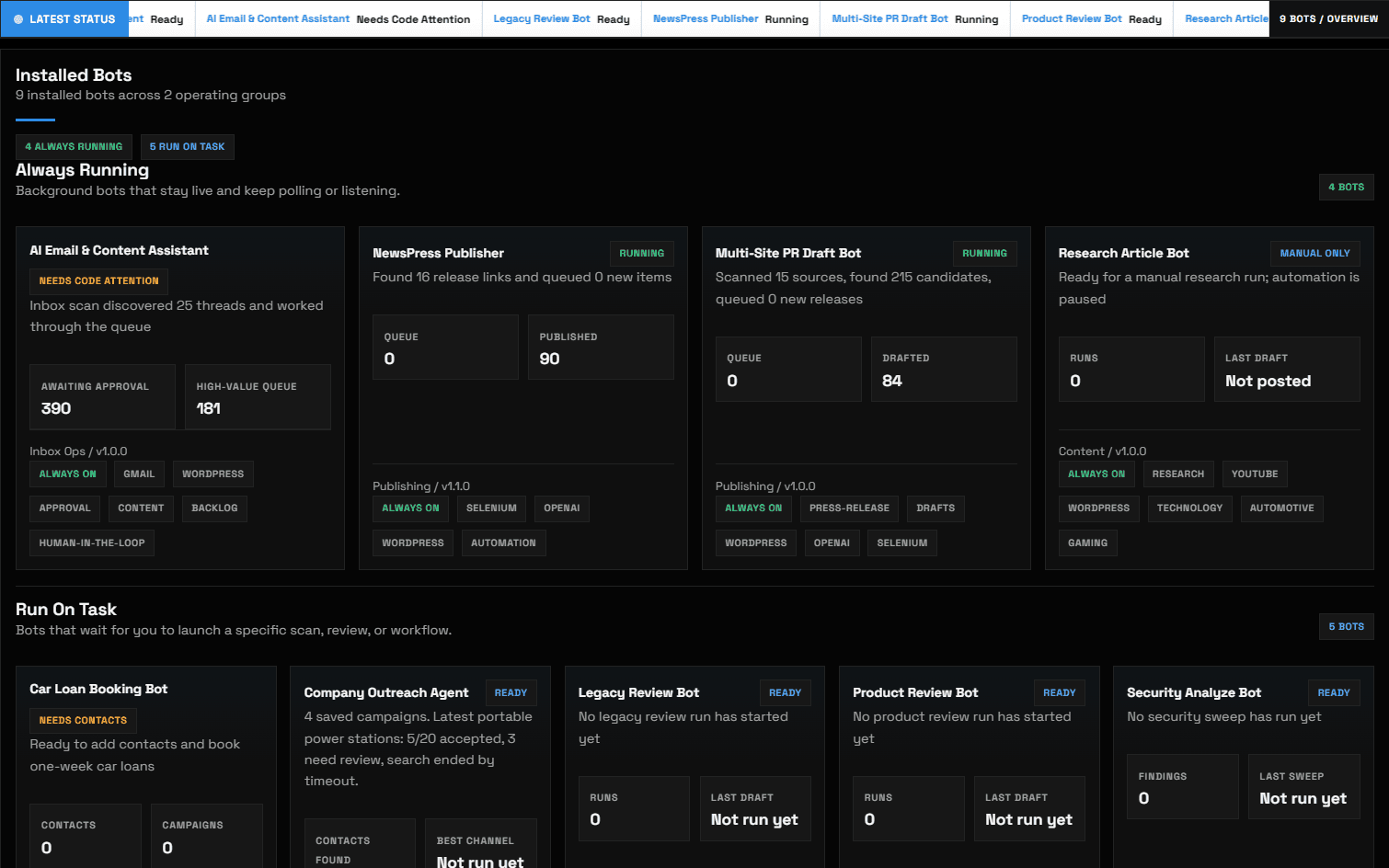
Task: Open Car Loan Booking Bot card title
Action: click(98, 689)
